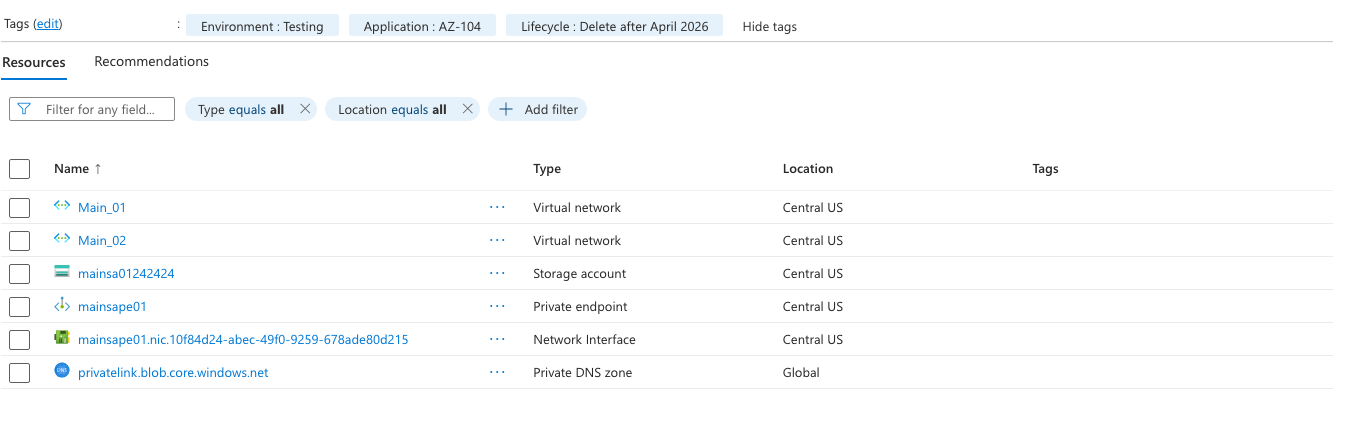The width and height of the screenshot is (1345, 422).
Task: Remove the Location equals all filter
Action: pyautogui.click(x=467, y=109)
